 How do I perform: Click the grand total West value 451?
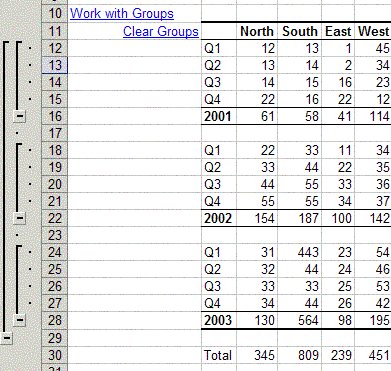pyautogui.click(x=373, y=355)
